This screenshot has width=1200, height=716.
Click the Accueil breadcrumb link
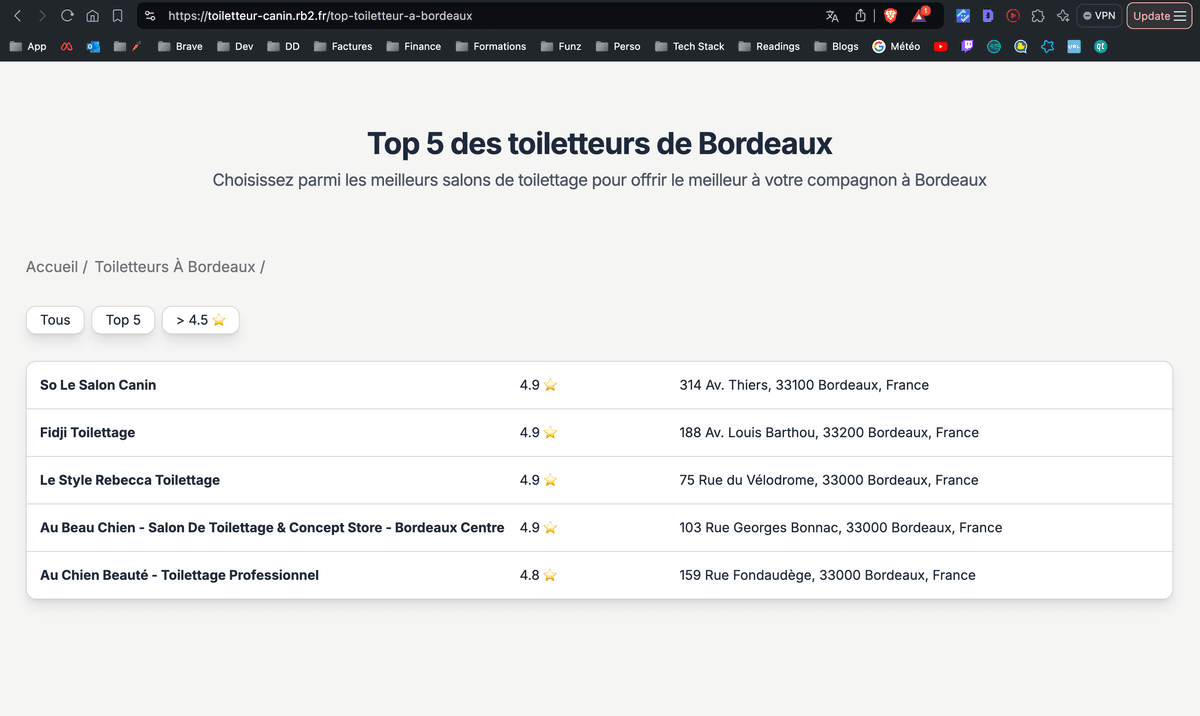(x=51, y=267)
